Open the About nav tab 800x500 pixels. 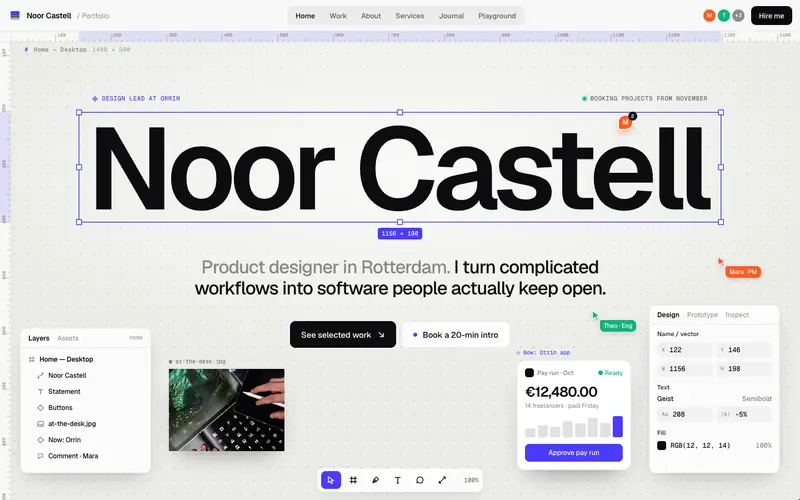point(371,16)
